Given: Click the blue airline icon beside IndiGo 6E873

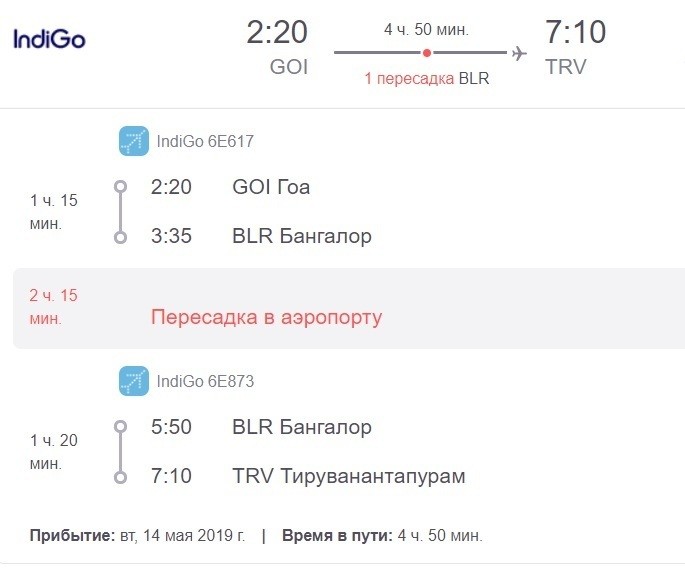Looking at the screenshot, I should click(x=133, y=381).
